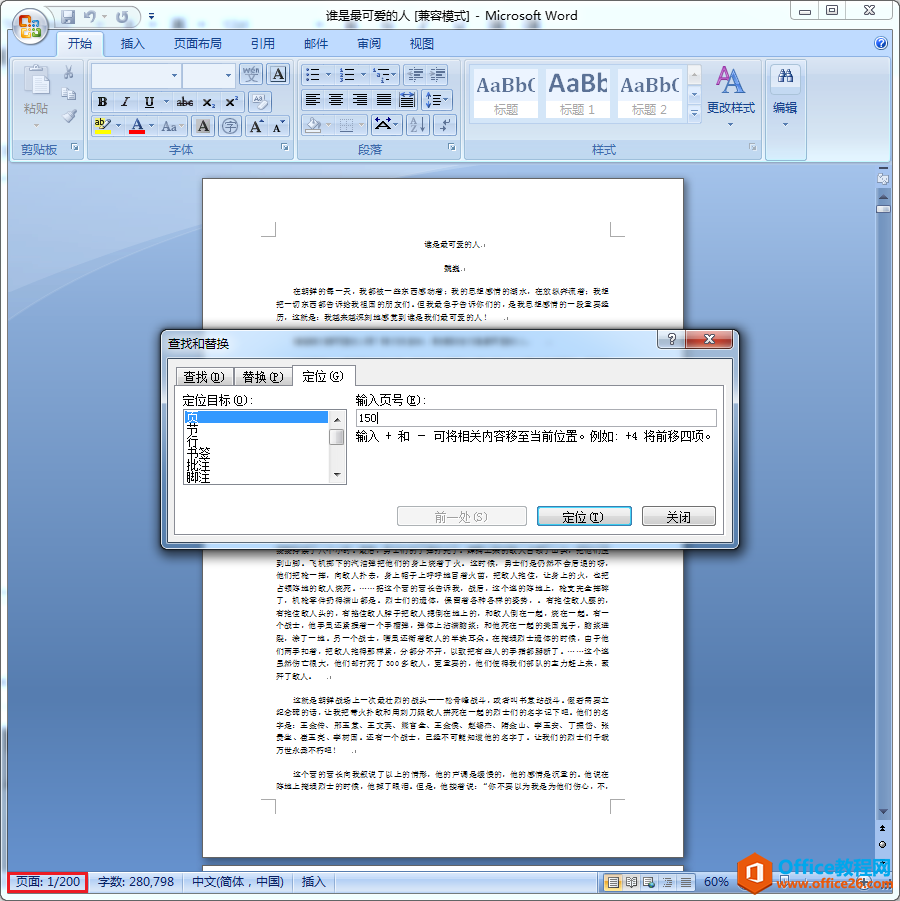Apply text highlight color
The height and width of the screenshot is (901, 900).
point(102,126)
